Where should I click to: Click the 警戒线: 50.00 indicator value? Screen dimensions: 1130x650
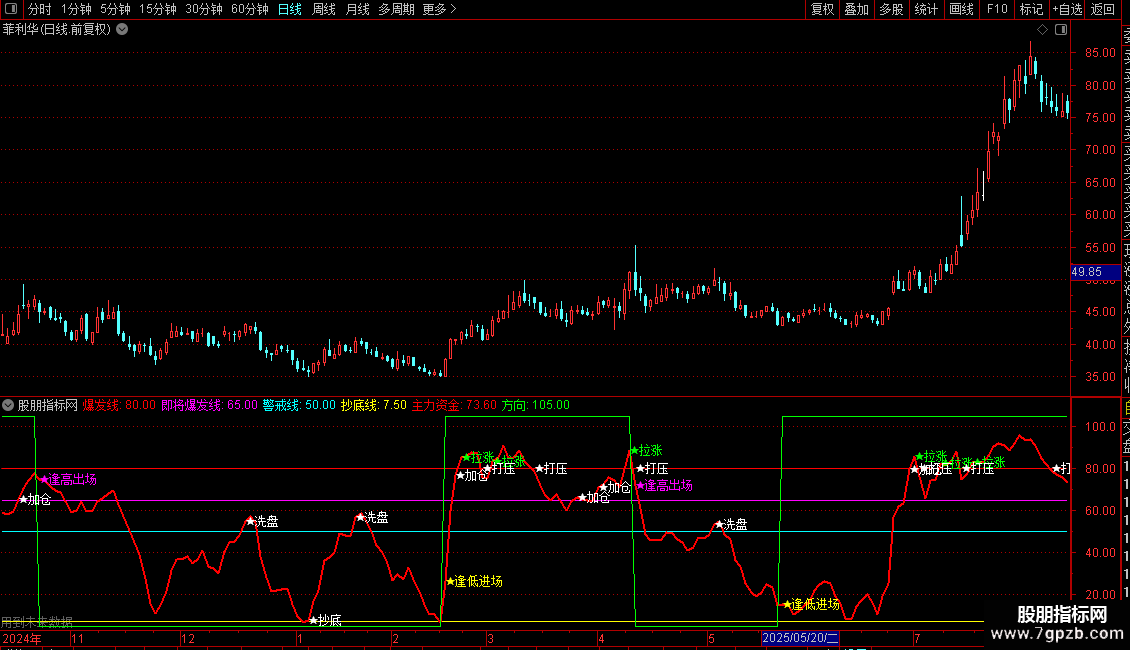(x=299, y=405)
